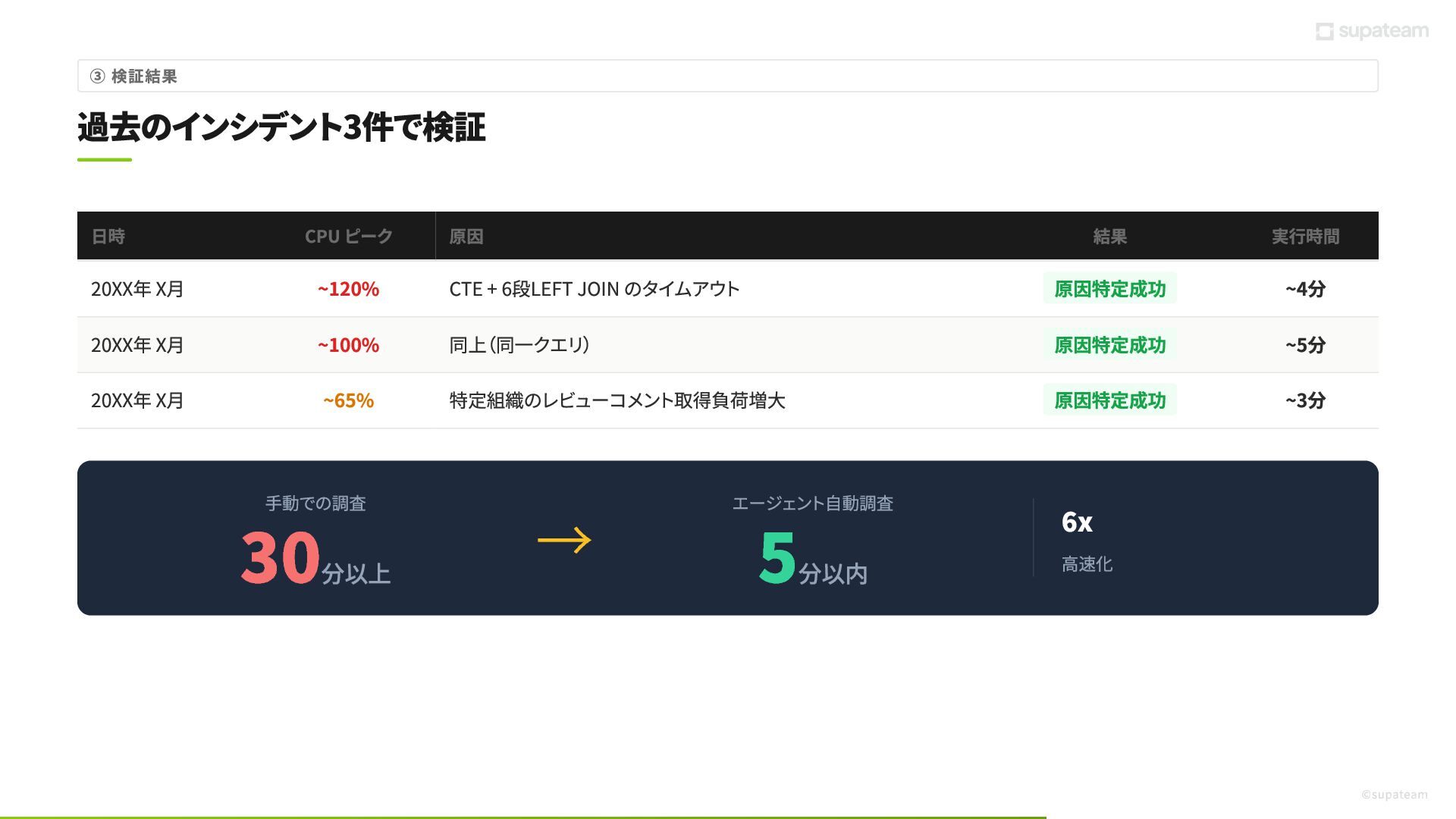1456x819 pixels.
Task: Click 原因特定成功 badge in third row
Action: coord(1109,400)
